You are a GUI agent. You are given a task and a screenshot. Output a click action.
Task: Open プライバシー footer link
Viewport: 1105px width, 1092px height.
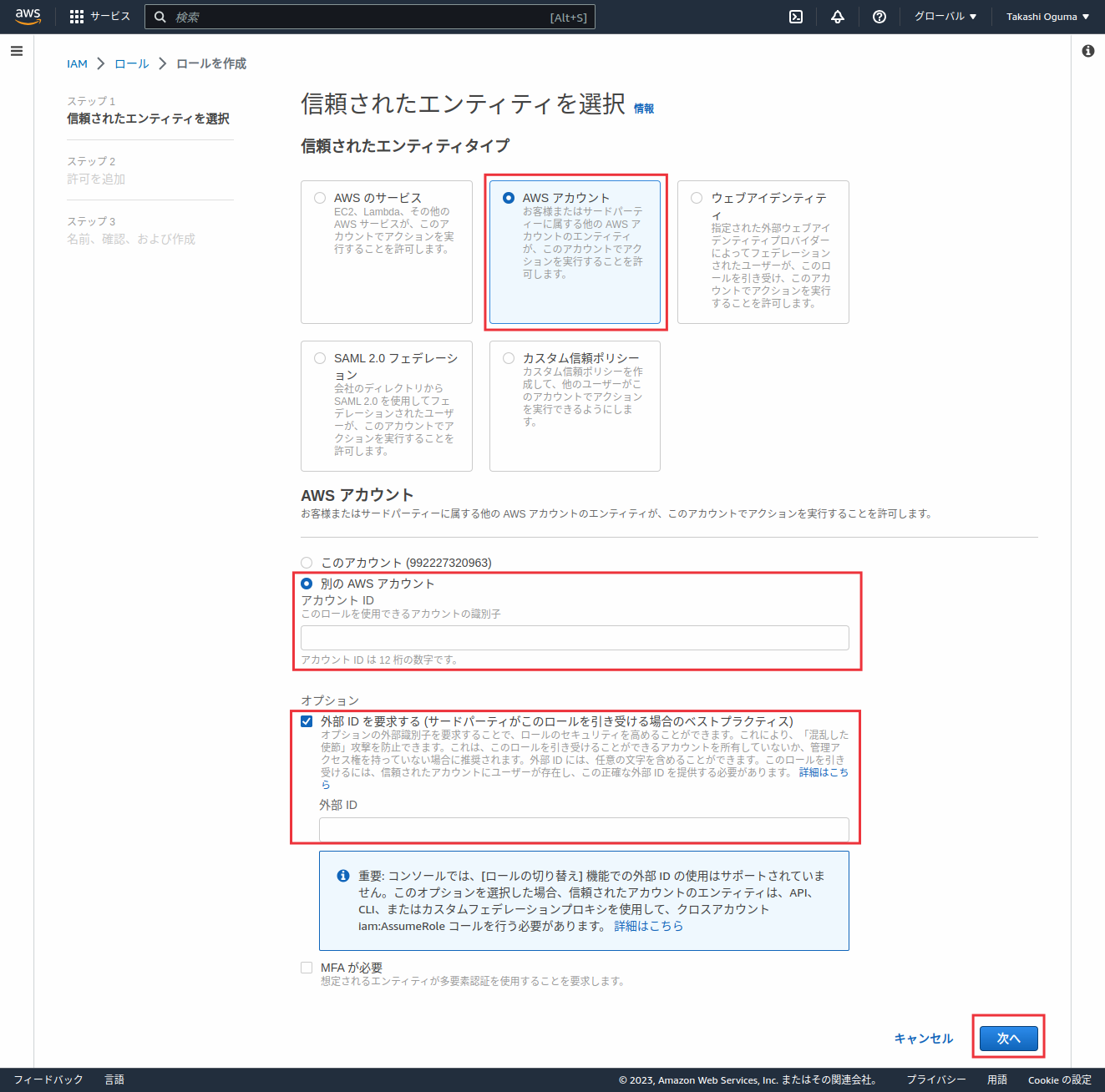[936, 1079]
